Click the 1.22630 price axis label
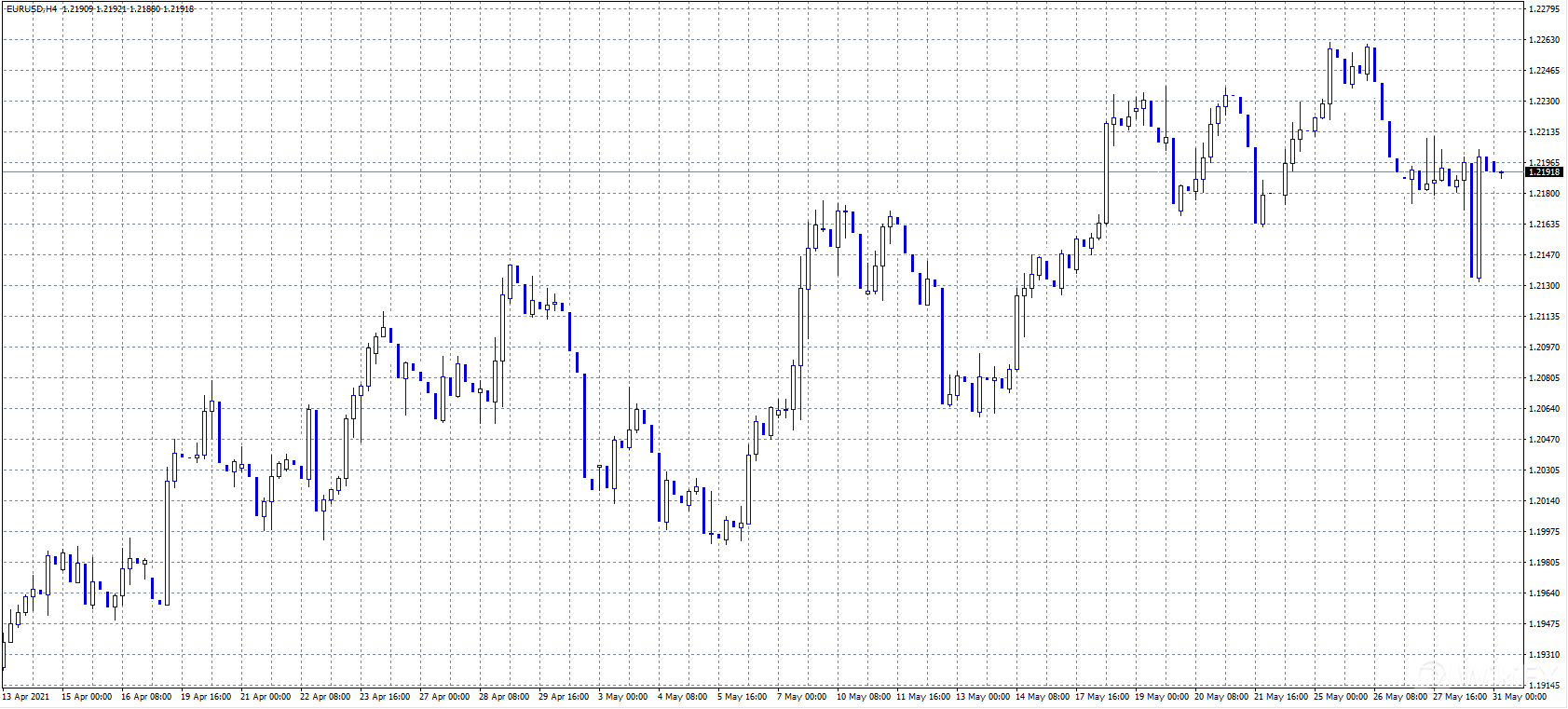 pyautogui.click(x=1544, y=40)
